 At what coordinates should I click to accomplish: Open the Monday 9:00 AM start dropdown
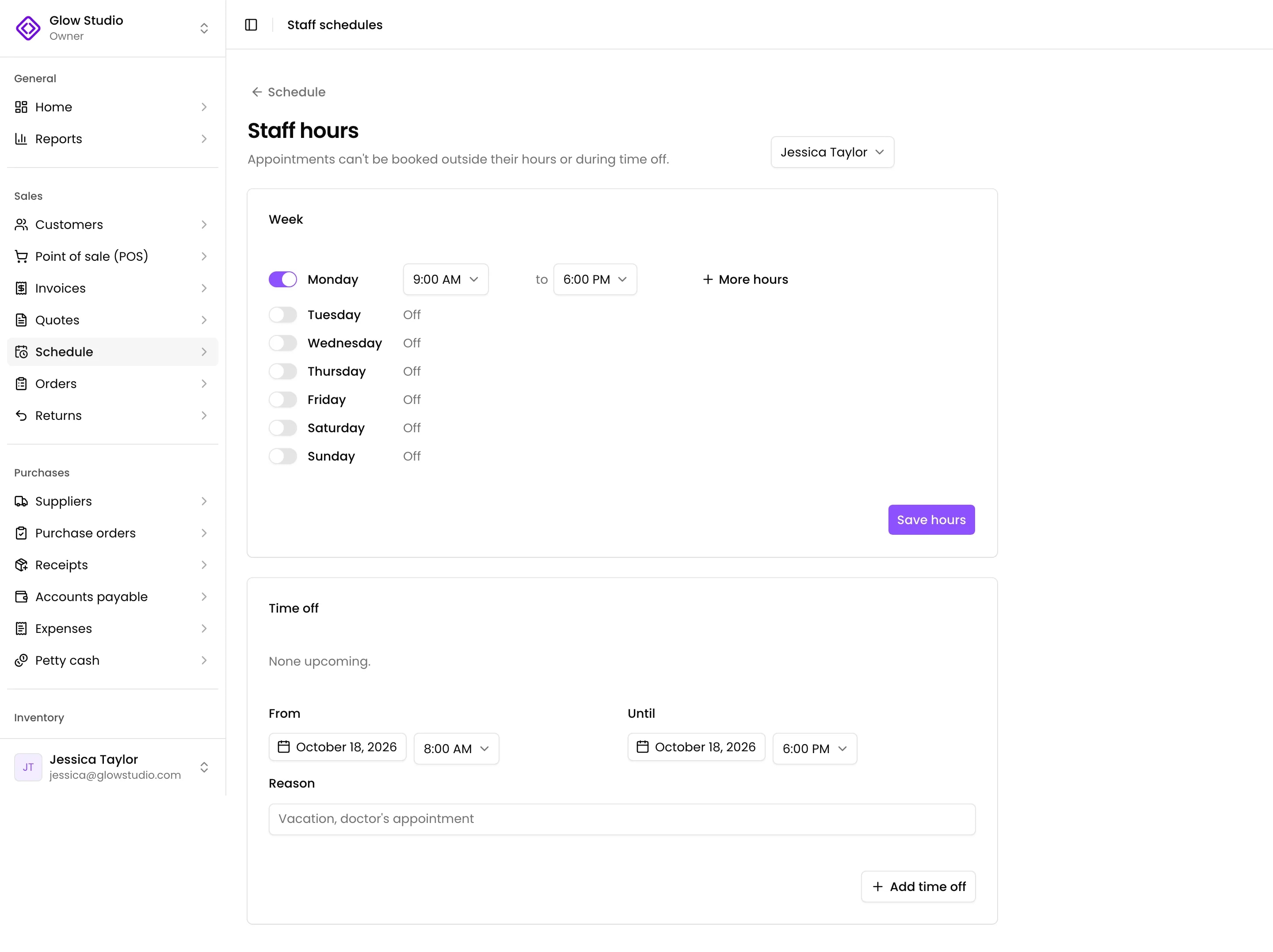tap(446, 279)
